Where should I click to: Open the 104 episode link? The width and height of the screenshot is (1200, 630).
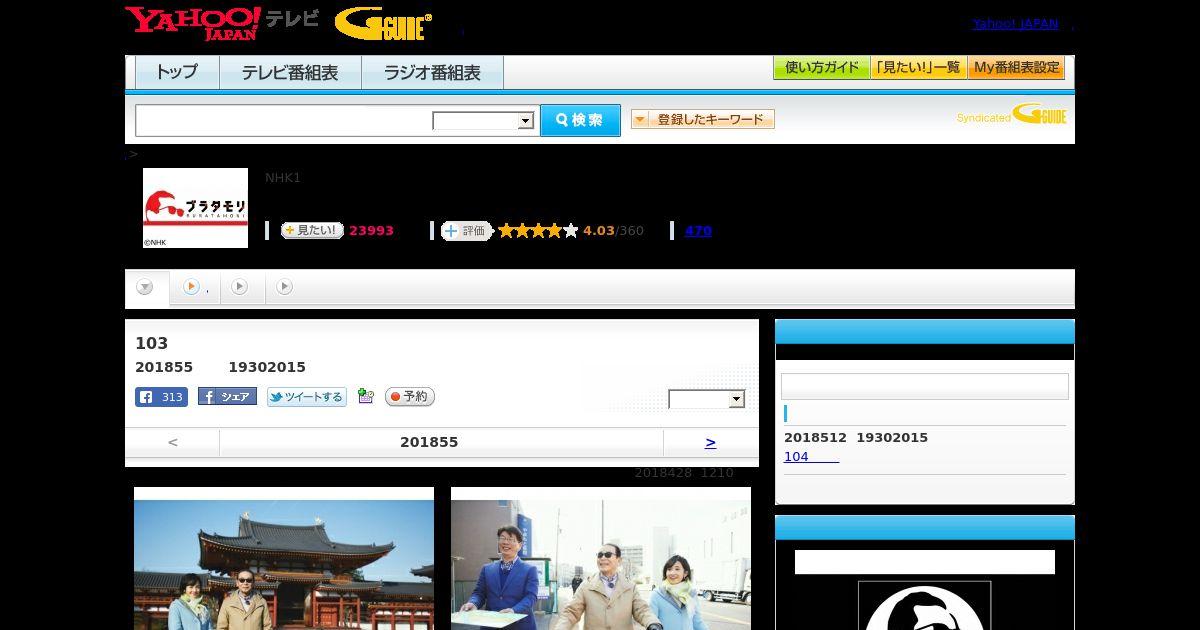point(811,456)
